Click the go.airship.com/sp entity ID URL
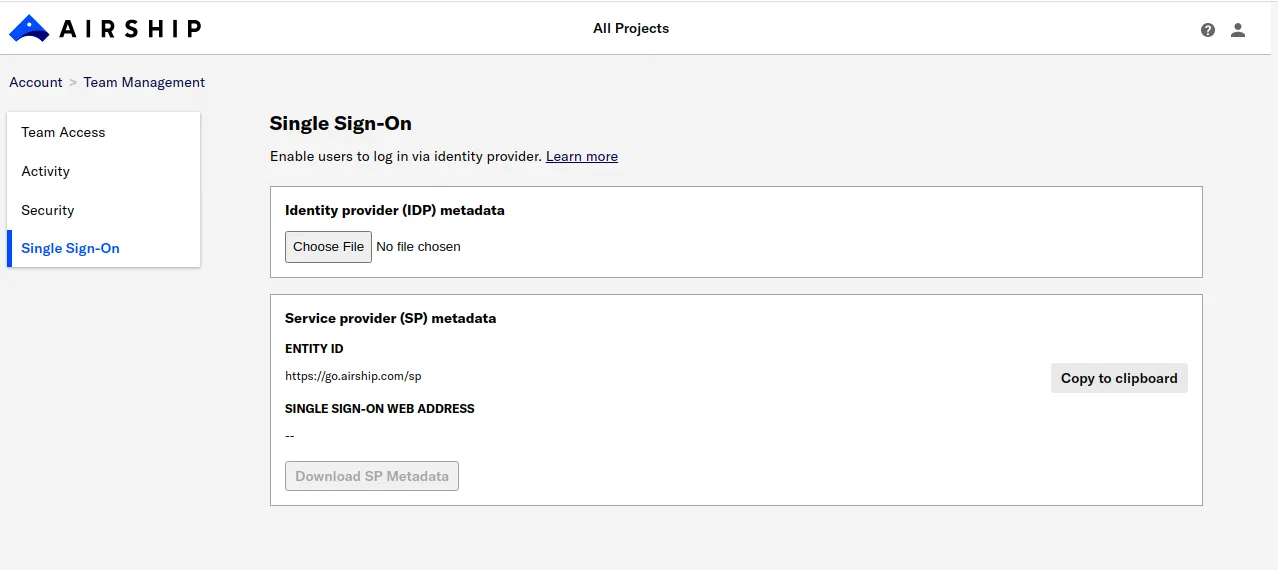The image size is (1278, 570). 353,376
